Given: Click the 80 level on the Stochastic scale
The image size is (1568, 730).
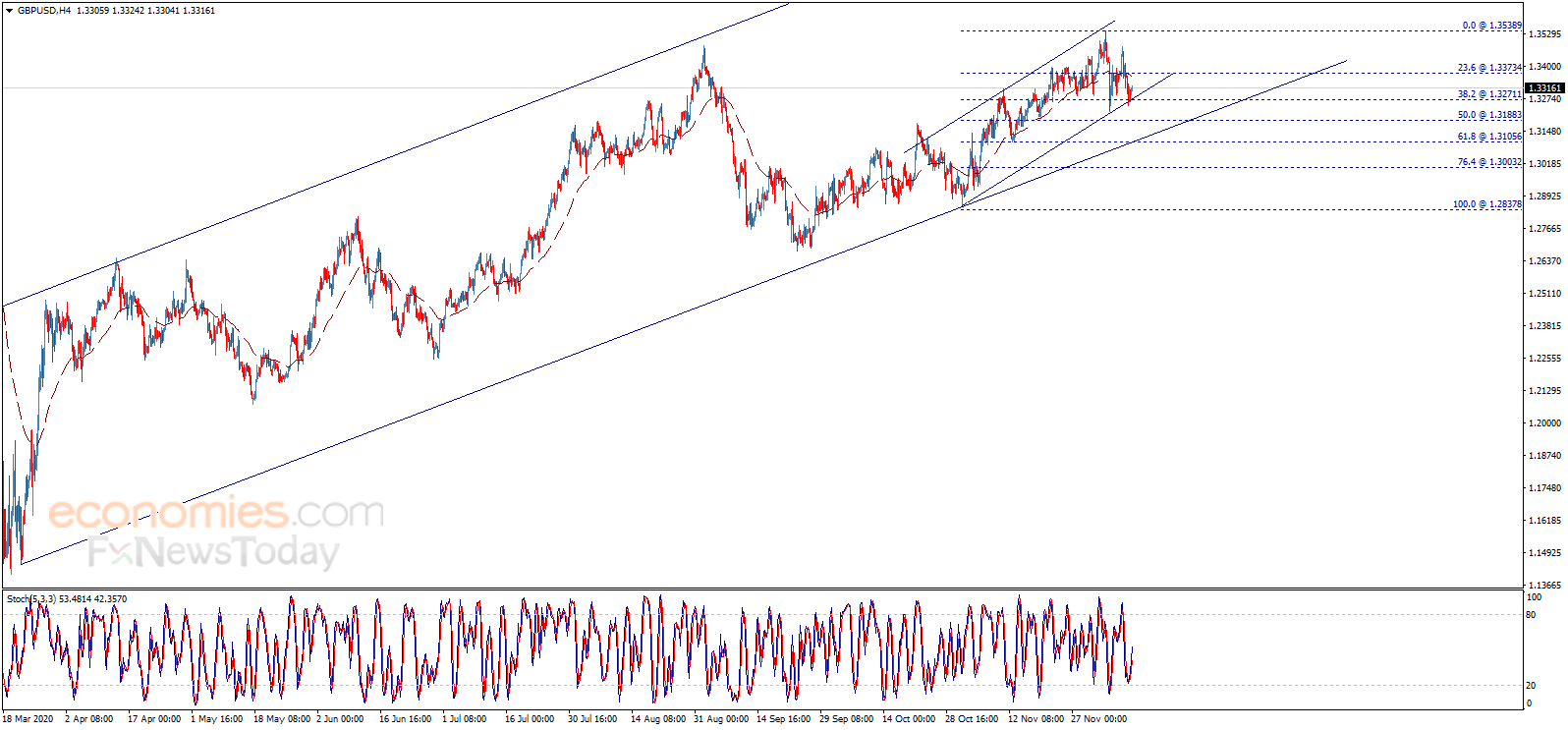Looking at the screenshot, I should 1531,615.
